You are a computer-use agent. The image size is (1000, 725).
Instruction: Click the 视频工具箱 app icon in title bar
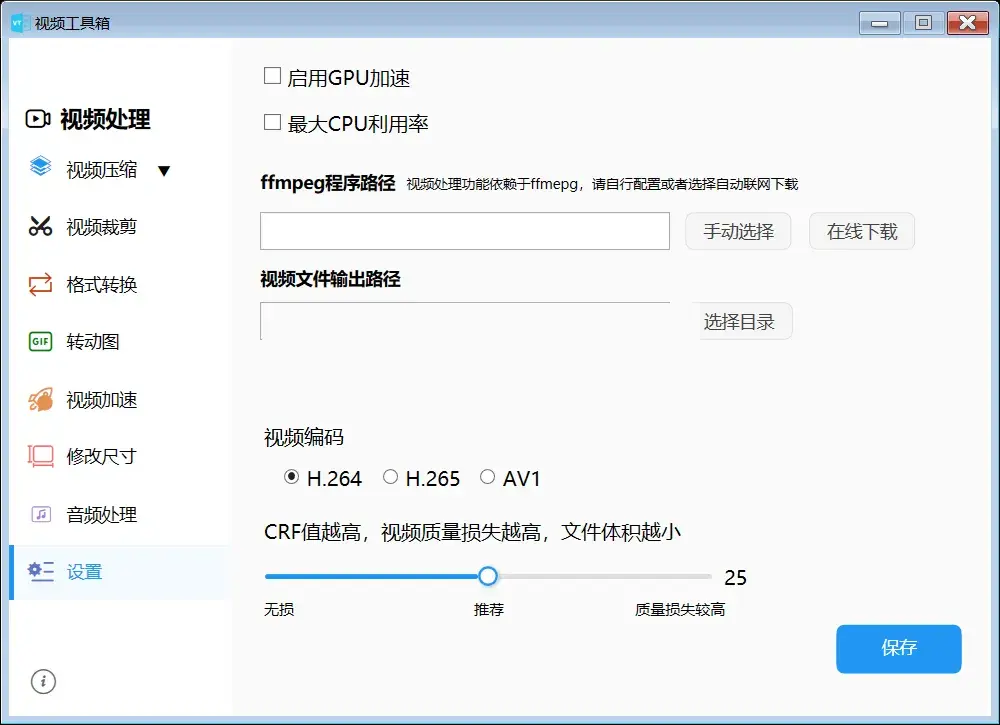18,23
